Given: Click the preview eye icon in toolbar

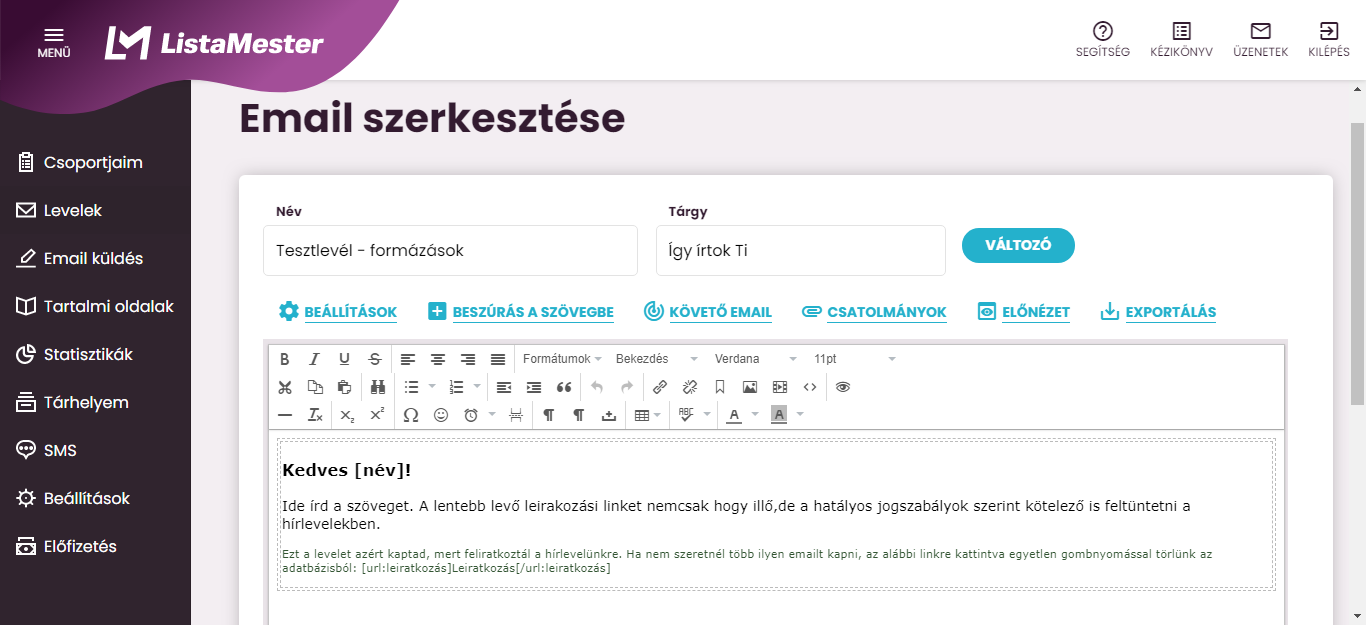Looking at the screenshot, I should (x=843, y=387).
